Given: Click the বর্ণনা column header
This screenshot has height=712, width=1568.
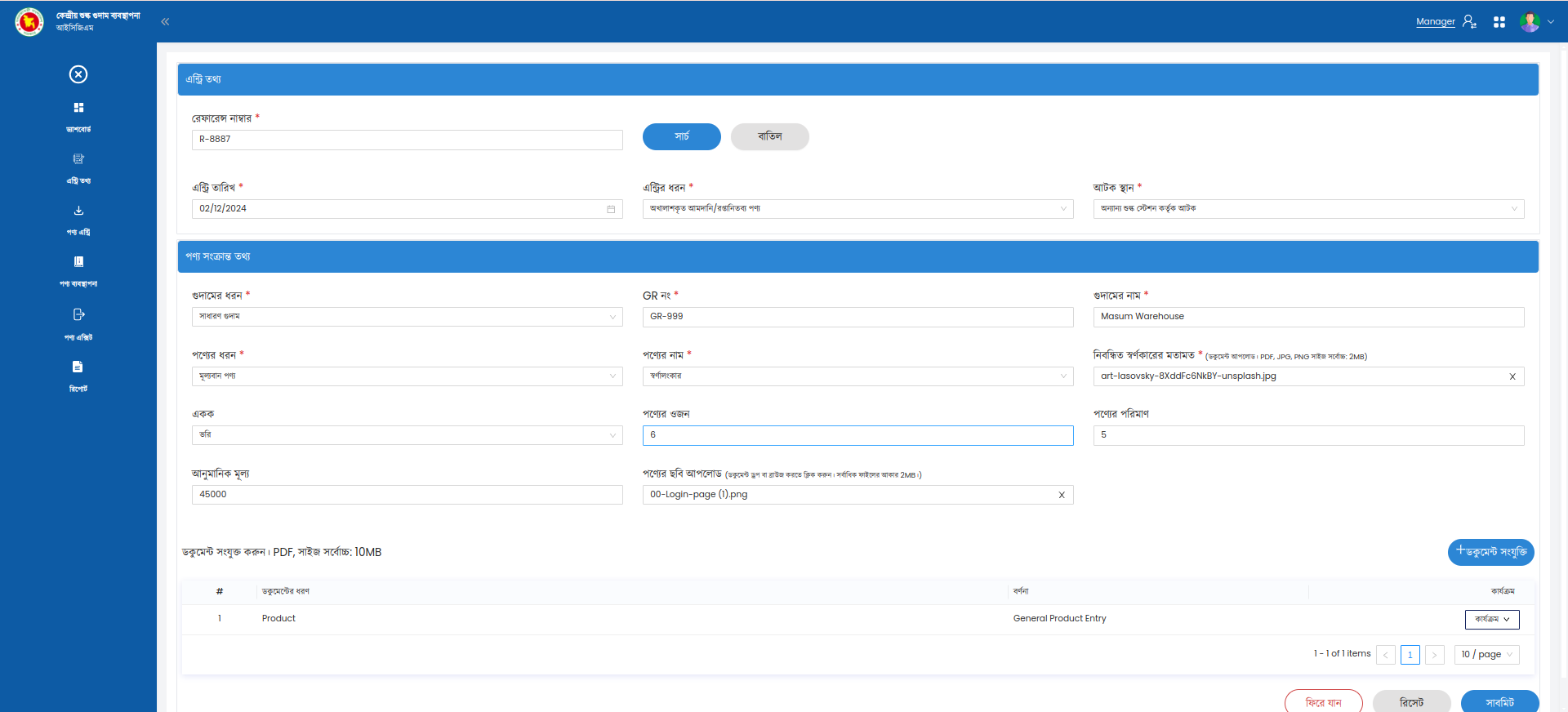Looking at the screenshot, I should pyautogui.click(x=1021, y=591).
